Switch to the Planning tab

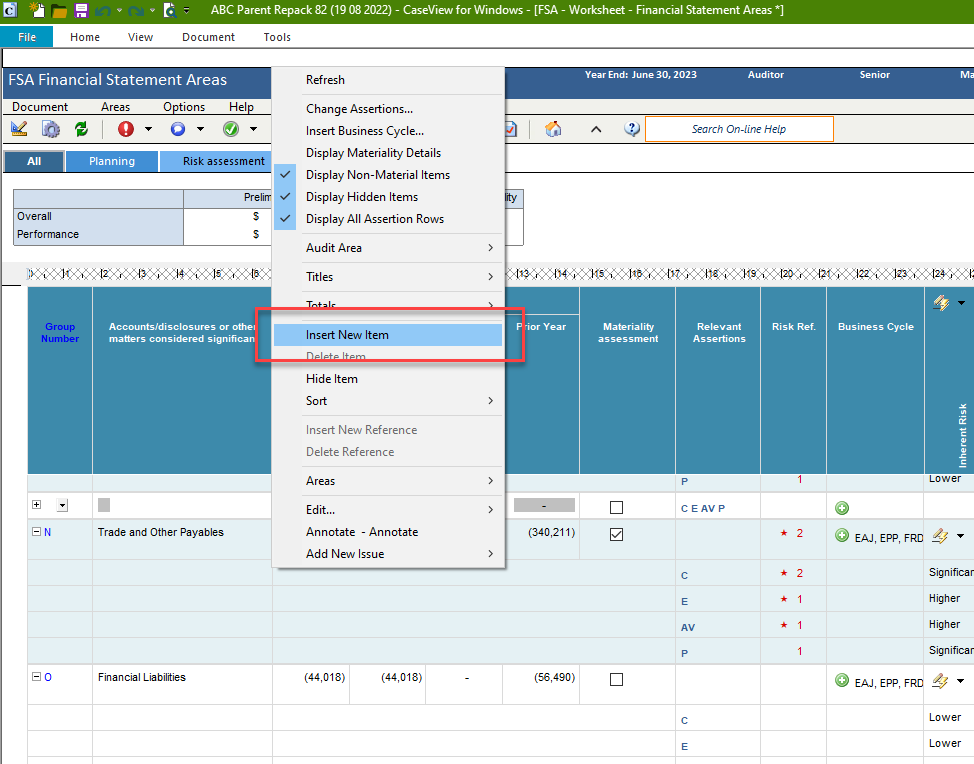coord(112,161)
